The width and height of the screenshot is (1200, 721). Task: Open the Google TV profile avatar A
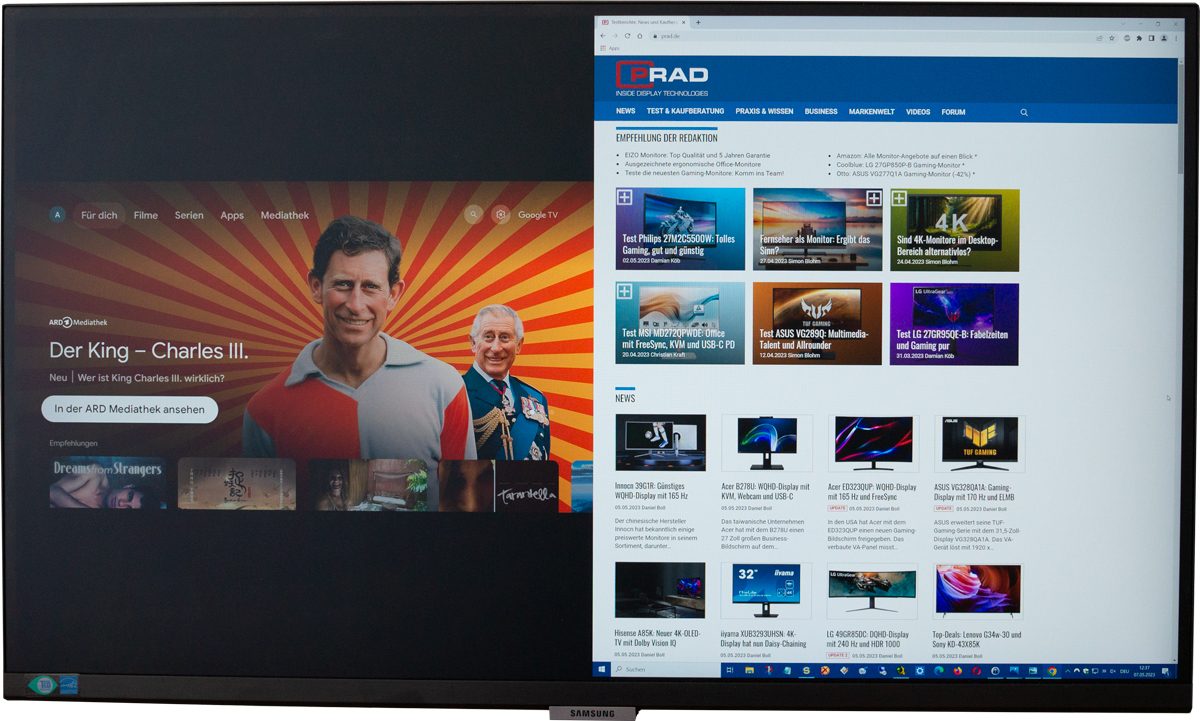click(58, 215)
